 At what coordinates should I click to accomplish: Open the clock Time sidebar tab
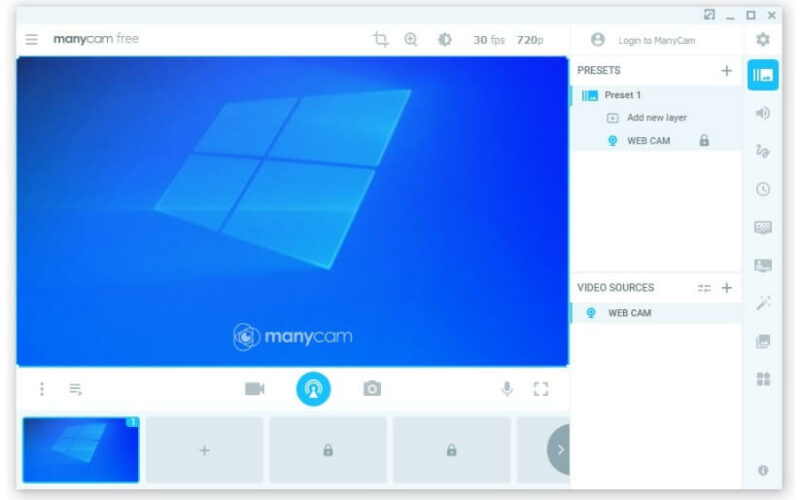(x=763, y=189)
